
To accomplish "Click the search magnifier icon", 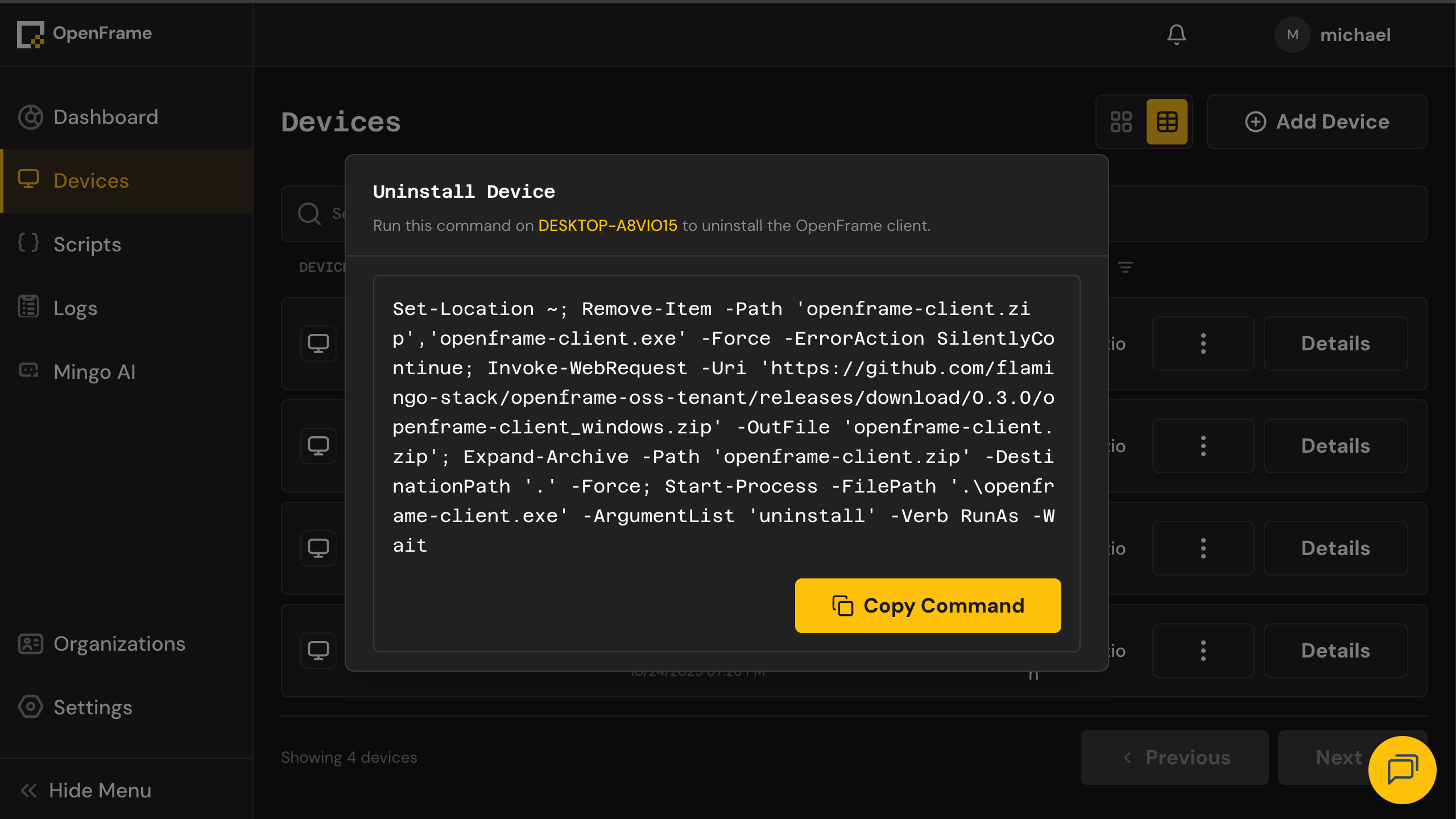I will 309,214.
